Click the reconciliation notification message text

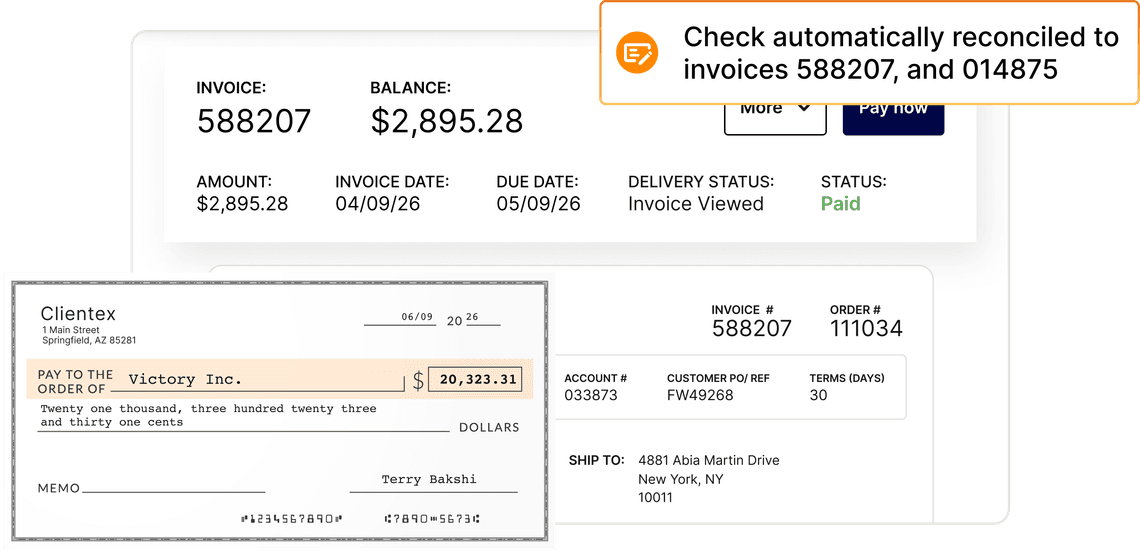coord(900,53)
